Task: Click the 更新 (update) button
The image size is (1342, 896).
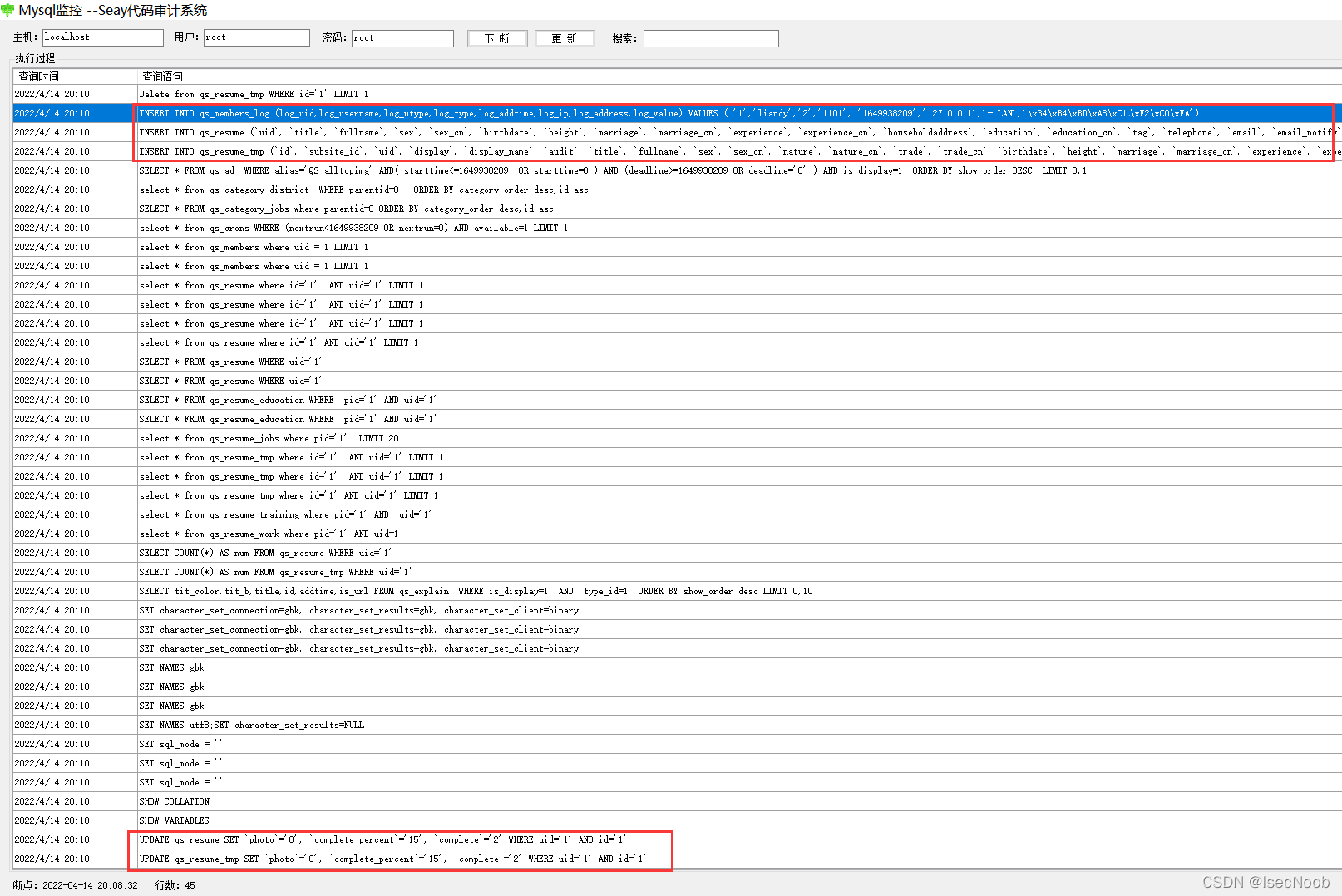Action: click(x=564, y=38)
